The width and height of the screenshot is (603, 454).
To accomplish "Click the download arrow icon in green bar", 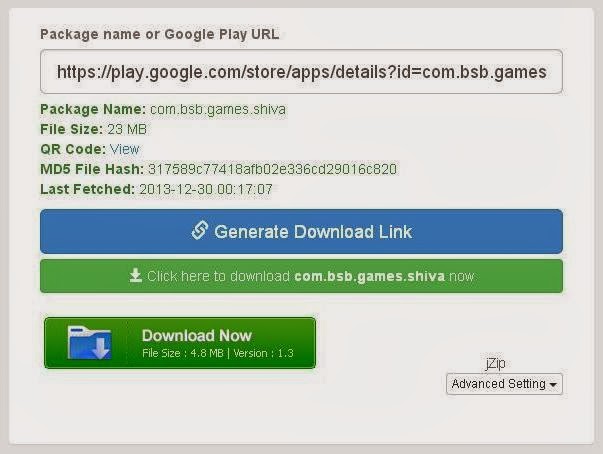I will coord(135,276).
